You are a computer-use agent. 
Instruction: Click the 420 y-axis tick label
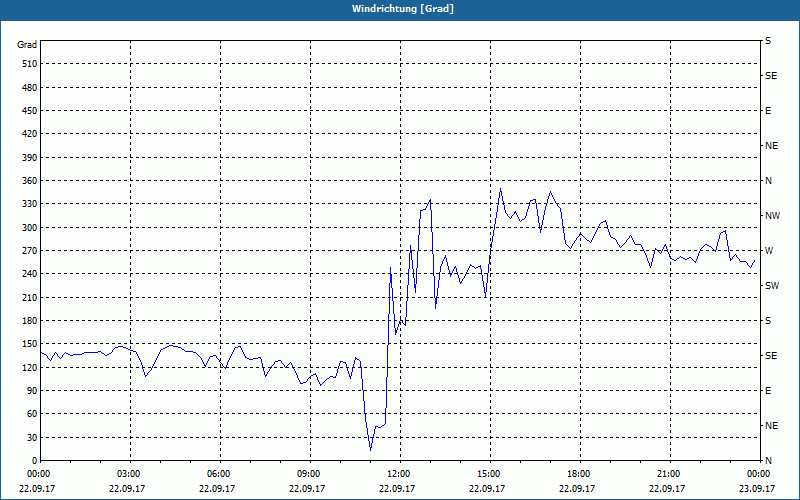(x=30, y=134)
